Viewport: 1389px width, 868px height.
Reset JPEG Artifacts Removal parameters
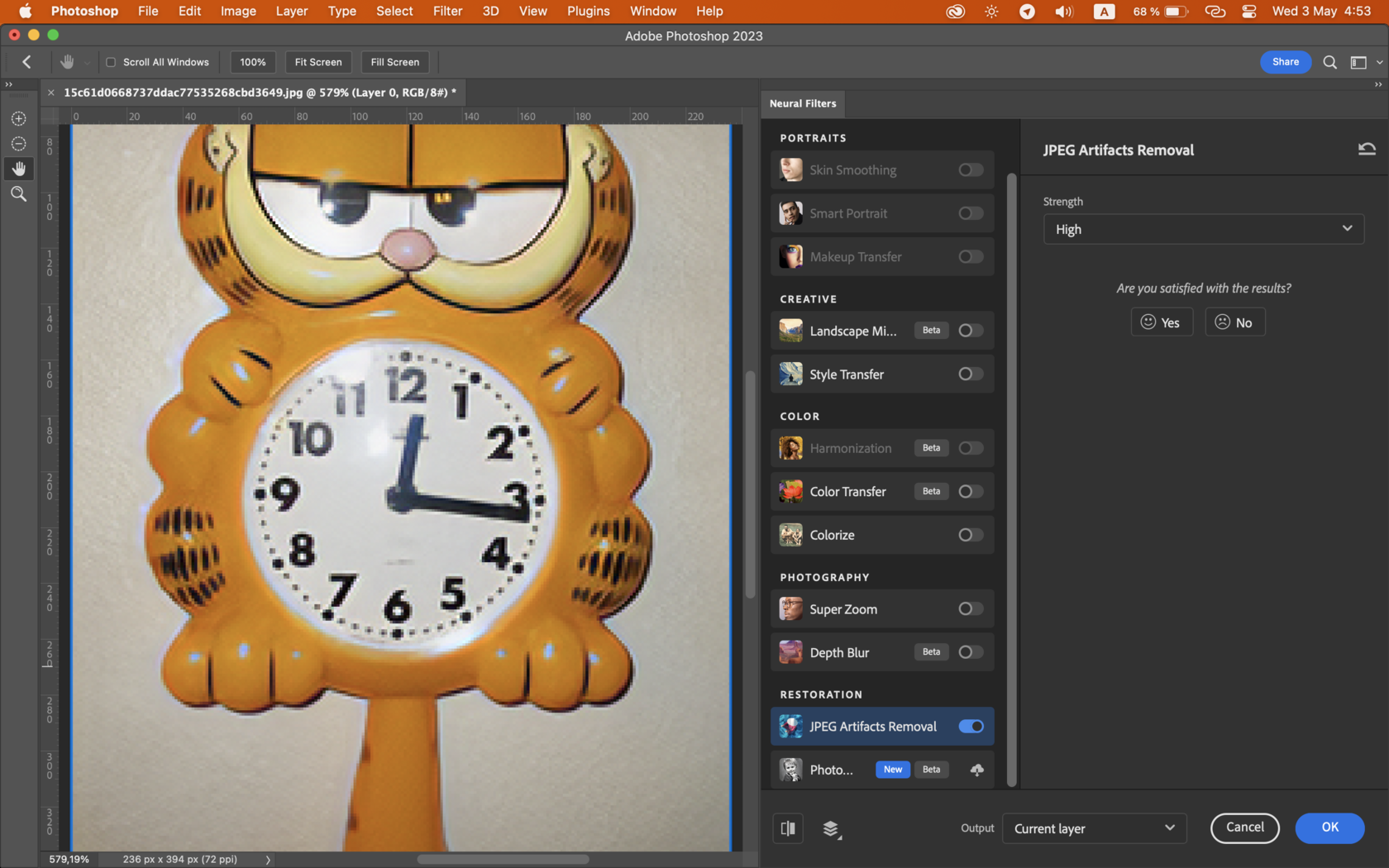point(1367,150)
